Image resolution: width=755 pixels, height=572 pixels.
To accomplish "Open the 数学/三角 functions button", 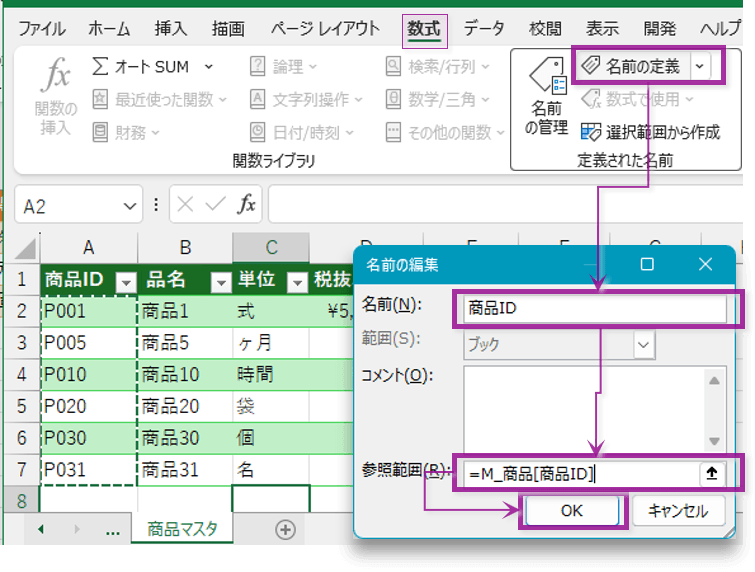I will click(x=437, y=100).
